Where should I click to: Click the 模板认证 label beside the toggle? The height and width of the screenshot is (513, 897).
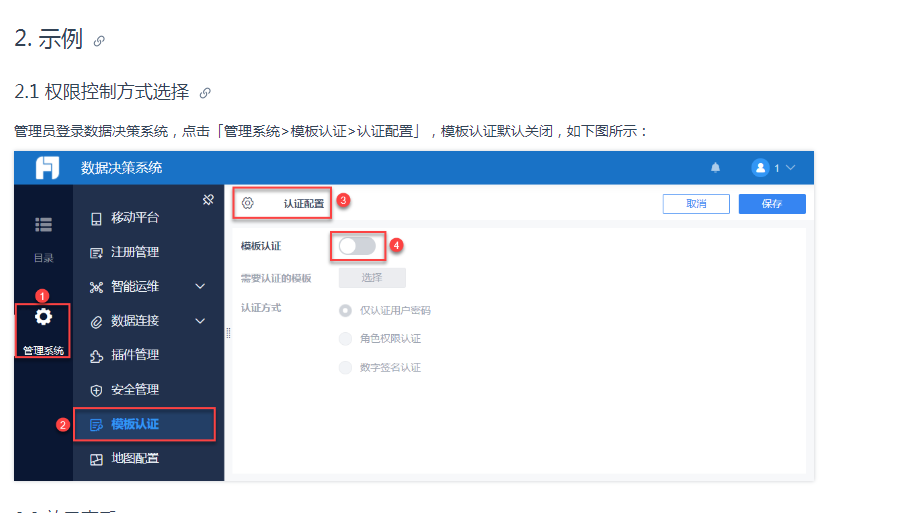(261, 246)
